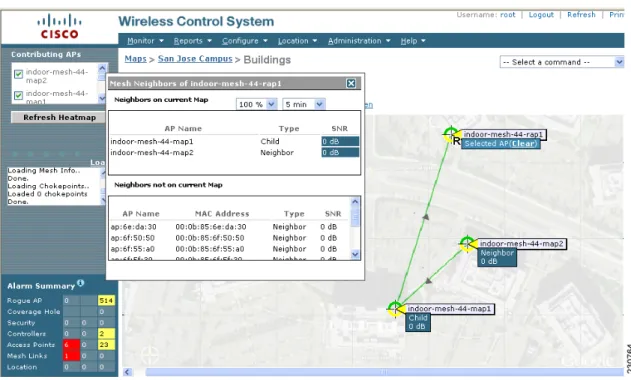The image size is (631, 380).
Task: Click the red Mesh Links critical alarm count
Action: point(71,356)
